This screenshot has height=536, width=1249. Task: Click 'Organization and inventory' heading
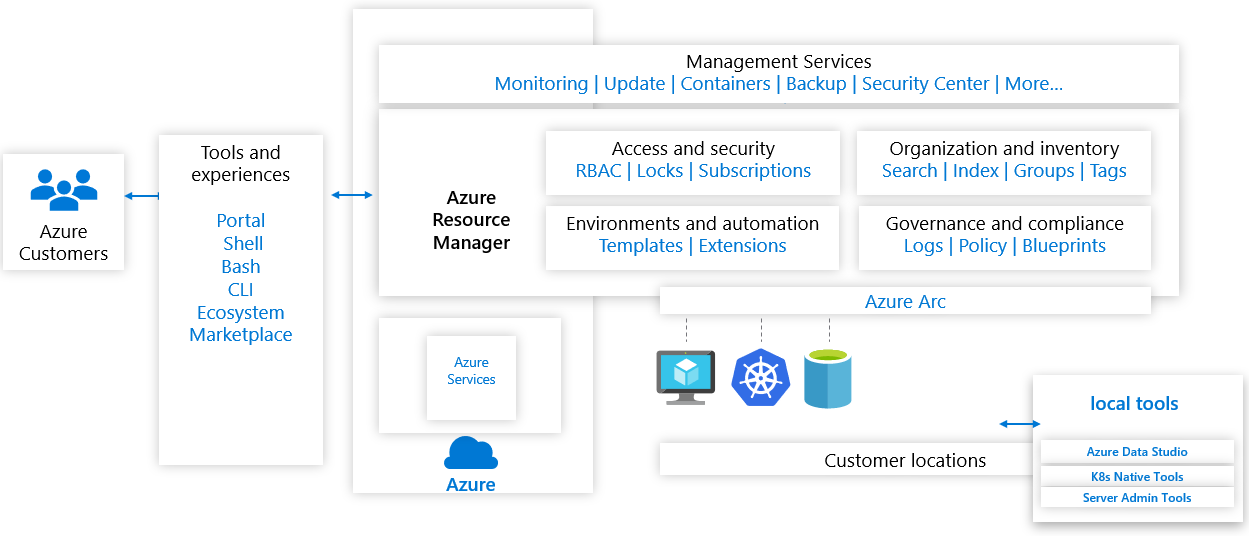click(x=1004, y=149)
